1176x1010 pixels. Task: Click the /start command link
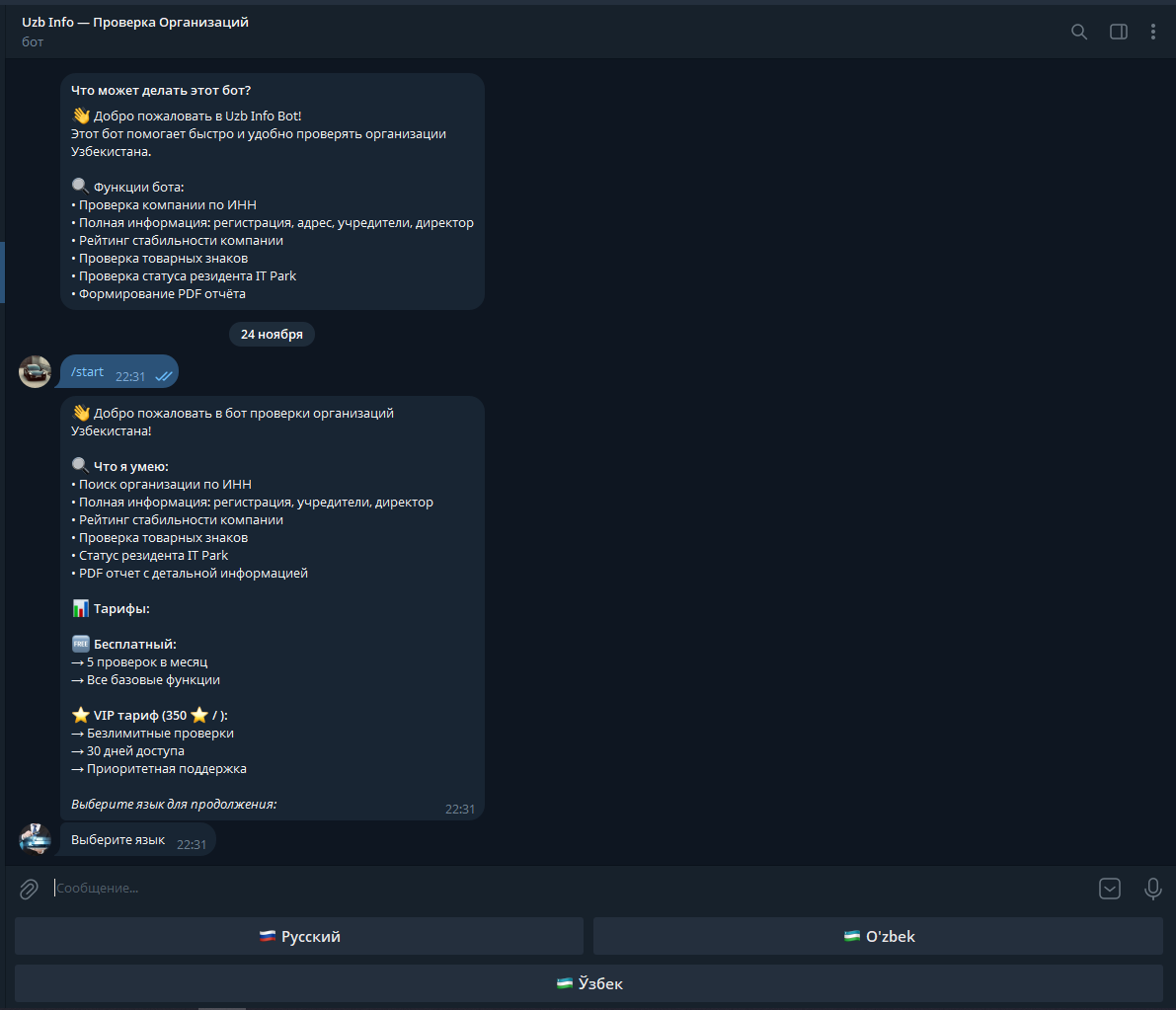(87, 372)
